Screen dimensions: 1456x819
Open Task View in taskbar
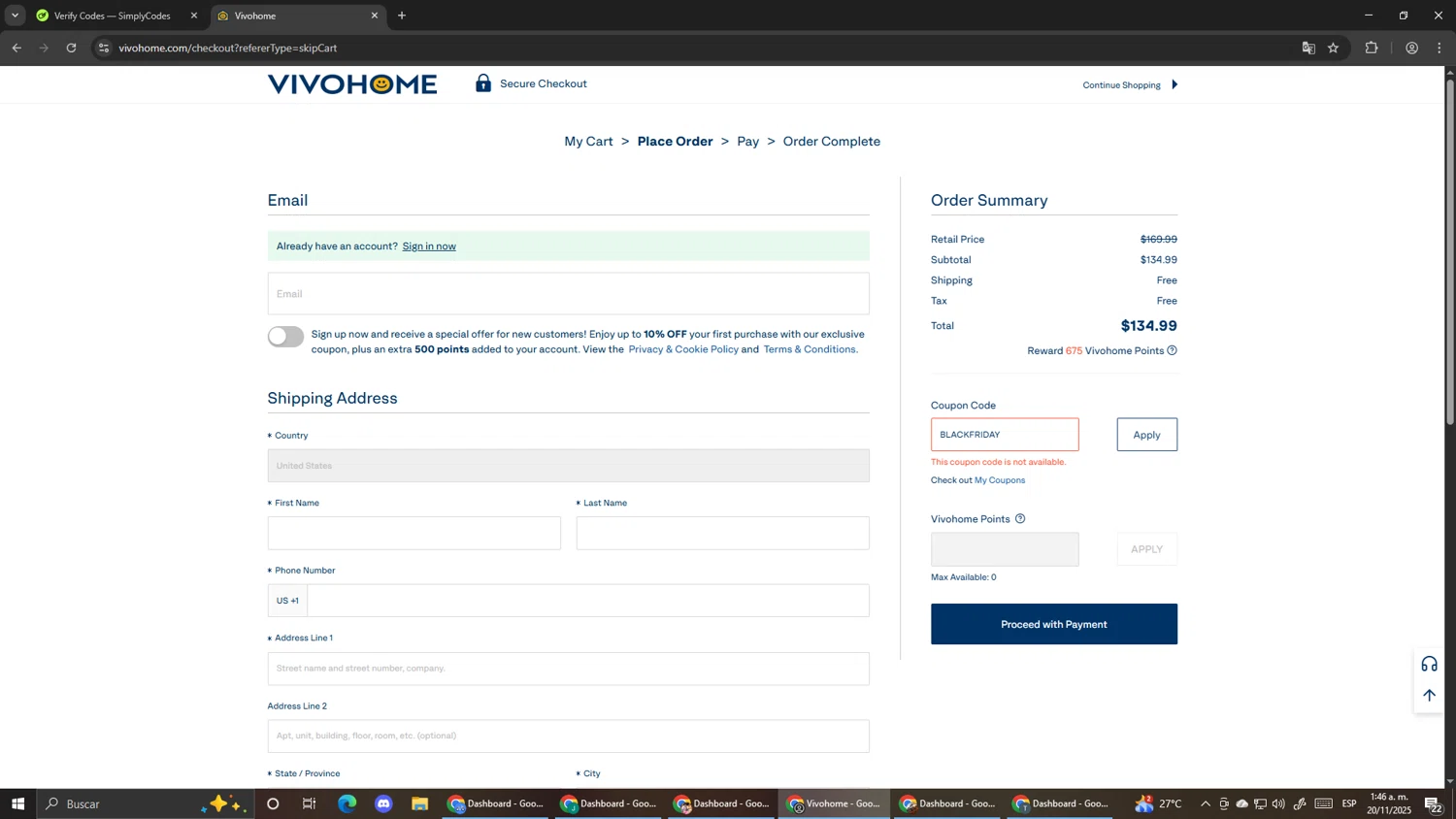point(310,803)
